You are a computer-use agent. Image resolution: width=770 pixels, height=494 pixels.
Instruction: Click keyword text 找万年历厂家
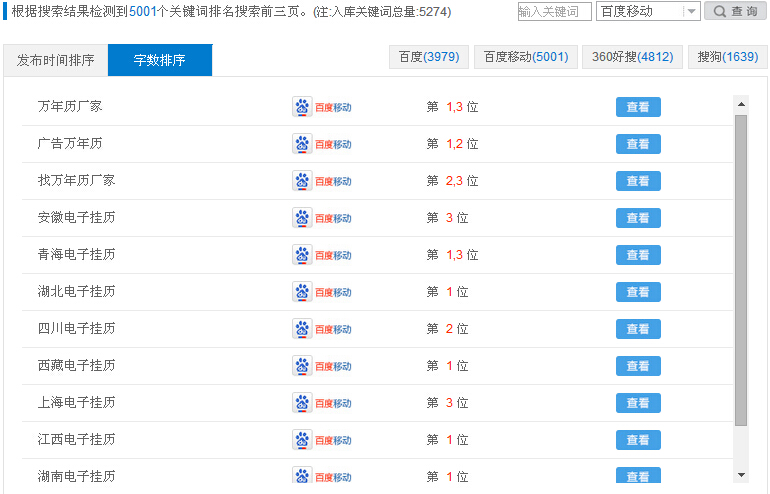tap(76, 180)
